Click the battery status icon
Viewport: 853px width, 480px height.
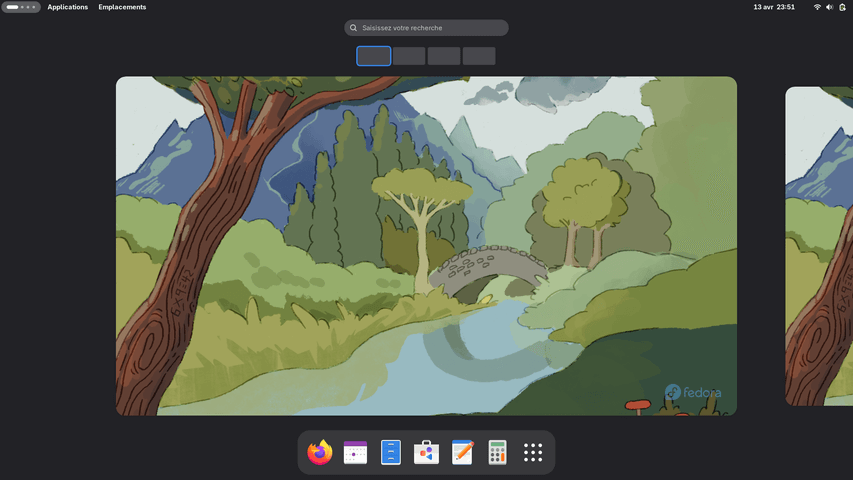click(x=842, y=7)
